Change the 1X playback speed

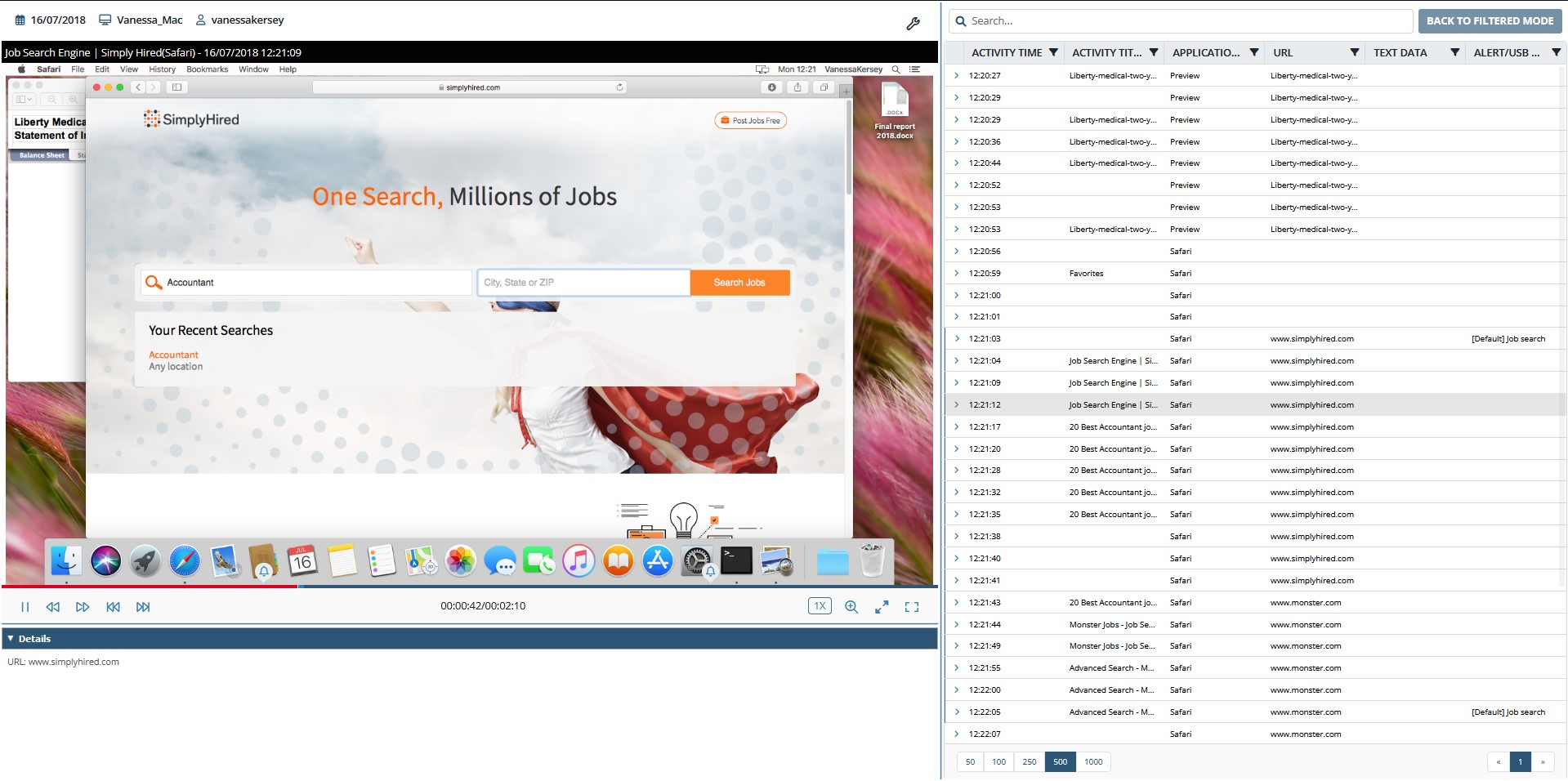point(820,606)
